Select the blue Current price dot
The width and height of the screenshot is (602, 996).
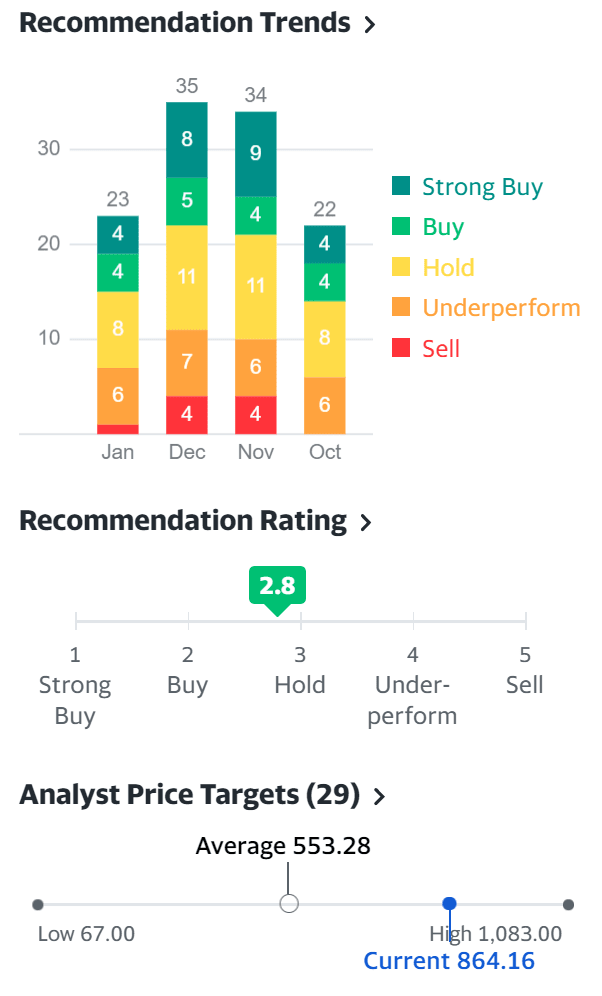(x=449, y=904)
